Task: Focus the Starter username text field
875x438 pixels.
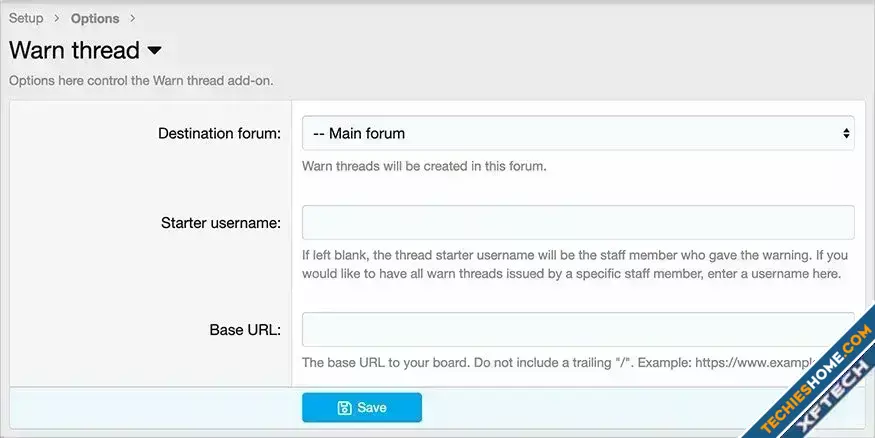Action: 578,222
